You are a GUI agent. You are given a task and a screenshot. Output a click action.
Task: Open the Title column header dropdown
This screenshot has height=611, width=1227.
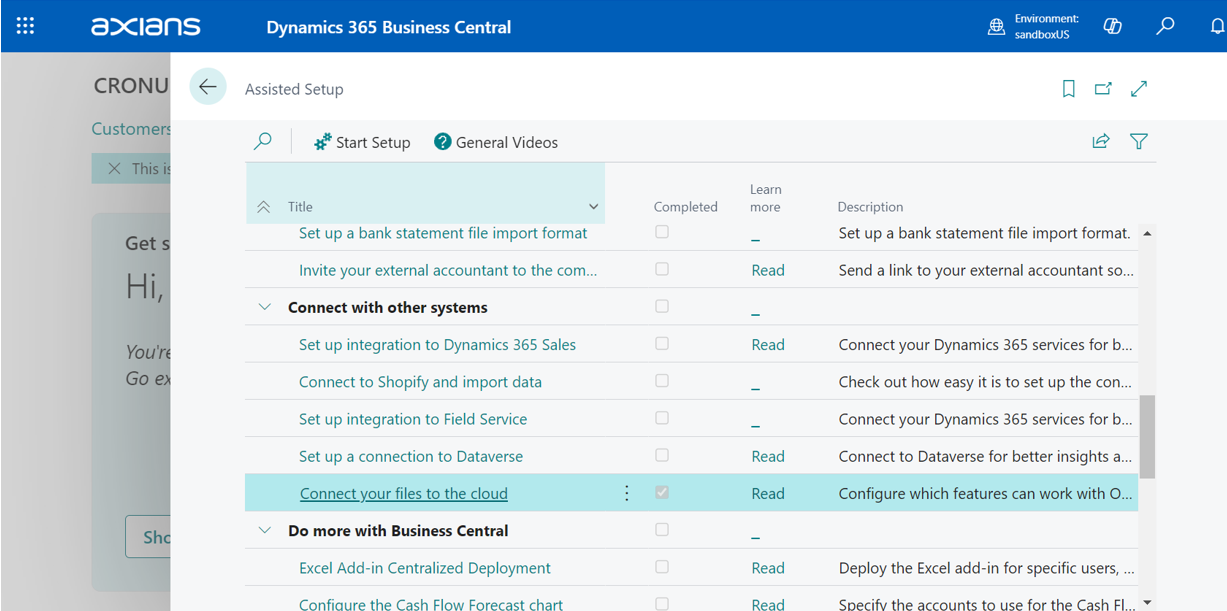593,207
